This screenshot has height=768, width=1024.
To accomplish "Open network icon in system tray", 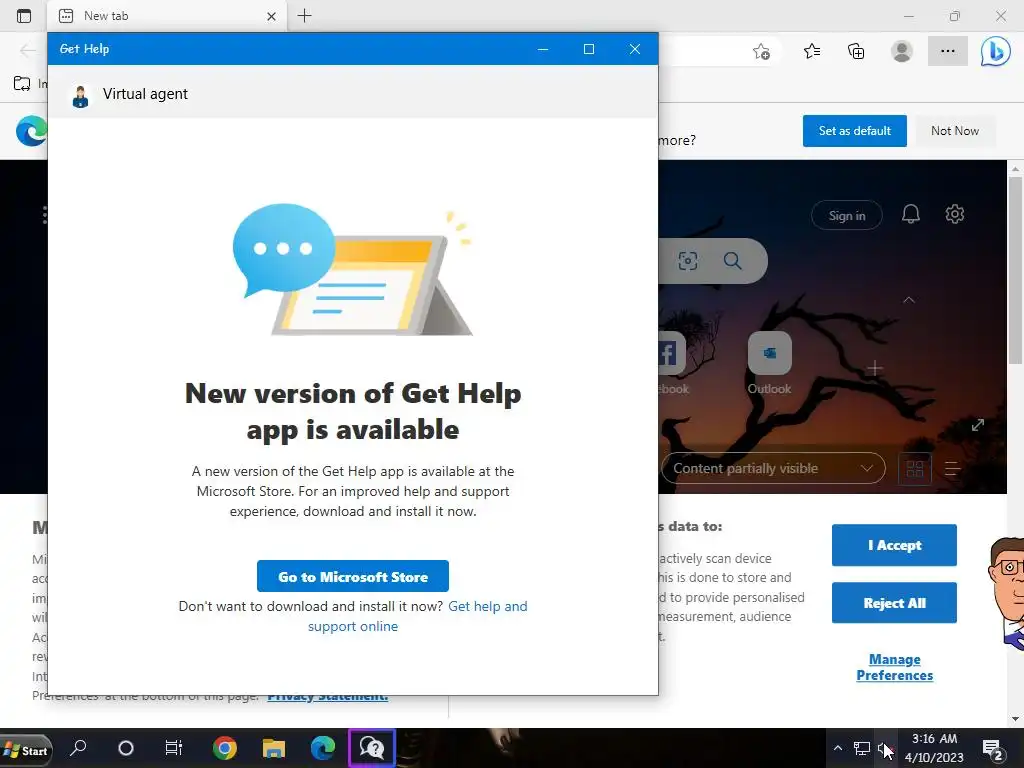I will click(x=861, y=748).
